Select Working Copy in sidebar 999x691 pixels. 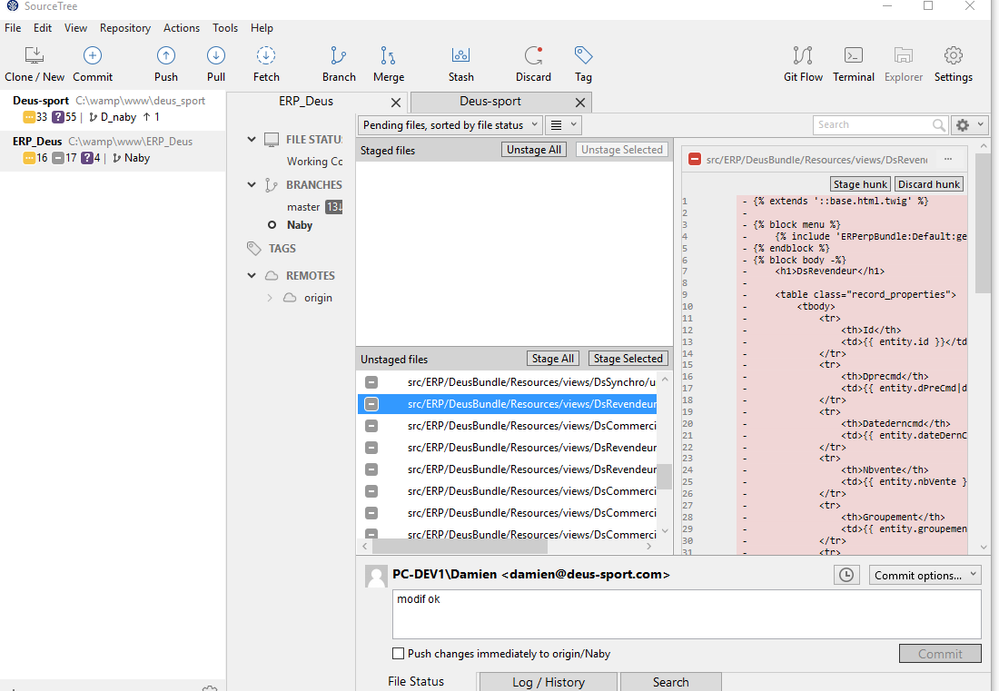pyautogui.click(x=315, y=162)
